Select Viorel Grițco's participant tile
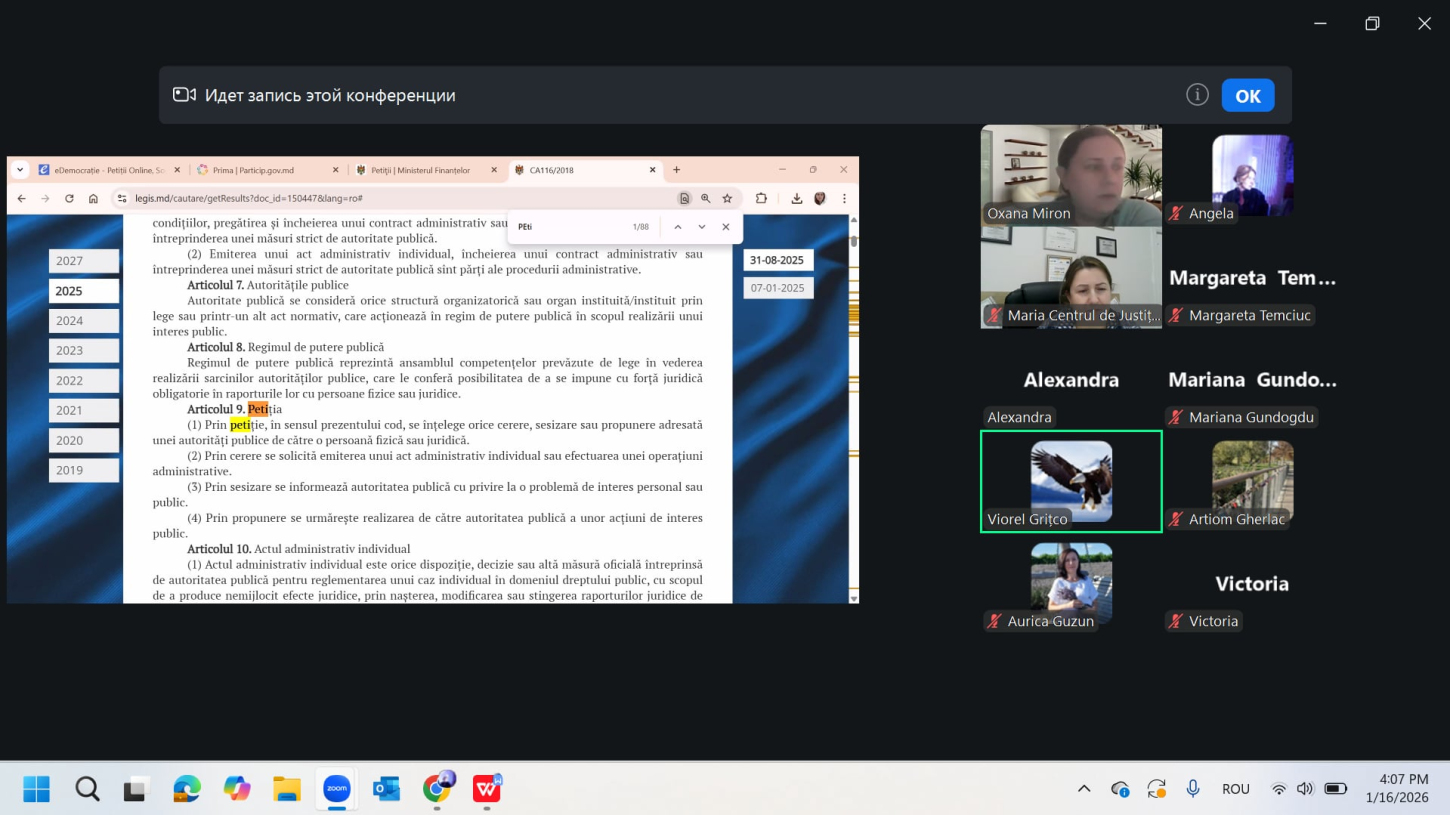The width and height of the screenshot is (1450, 815). [x=1071, y=482]
